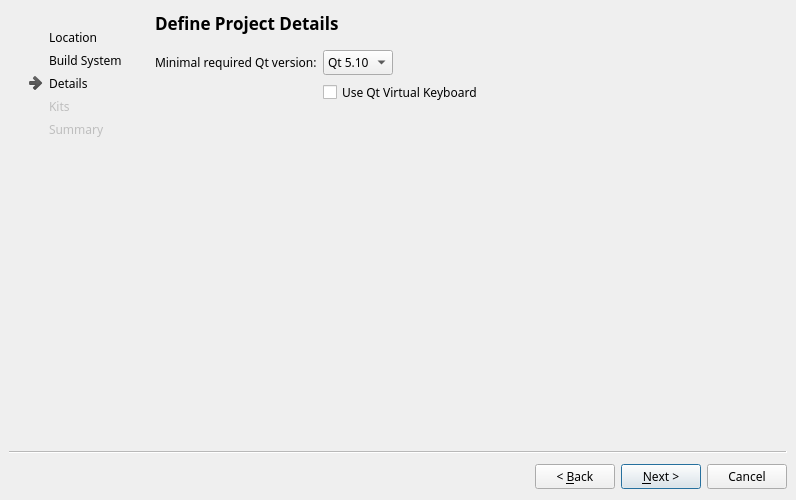Enable the Use Qt Virtual Keyboard checkbox

click(x=330, y=92)
